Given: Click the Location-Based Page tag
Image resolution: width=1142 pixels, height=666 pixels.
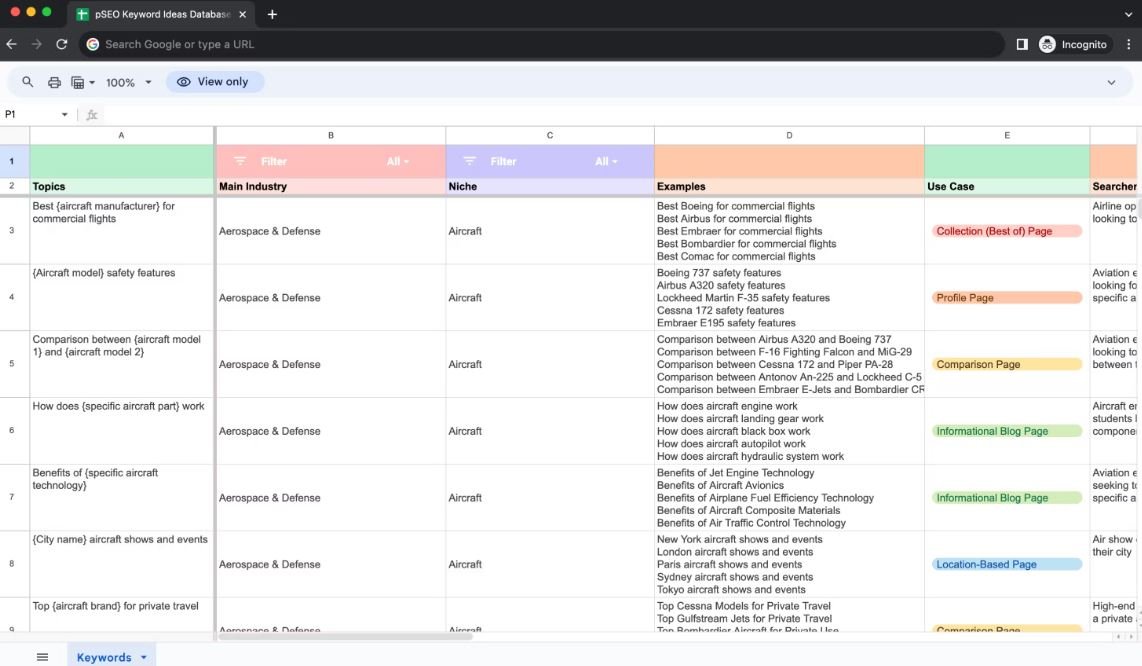Looking at the screenshot, I should pos(1007,564).
